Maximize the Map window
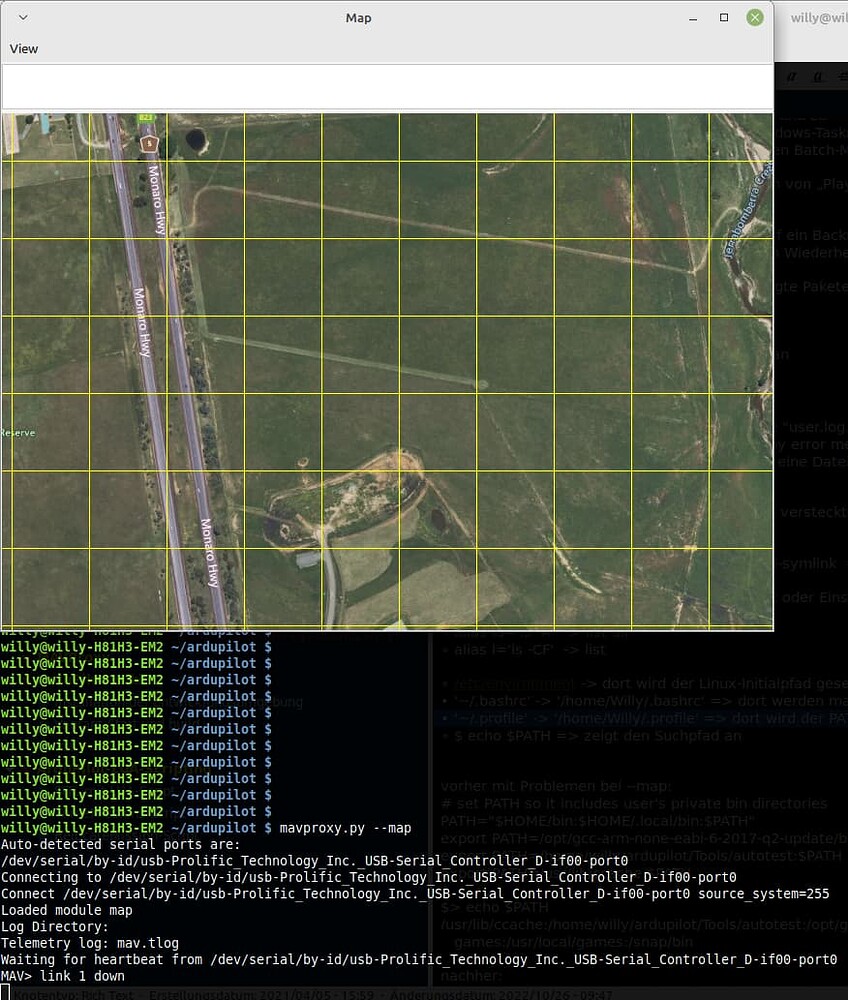 [x=724, y=18]
